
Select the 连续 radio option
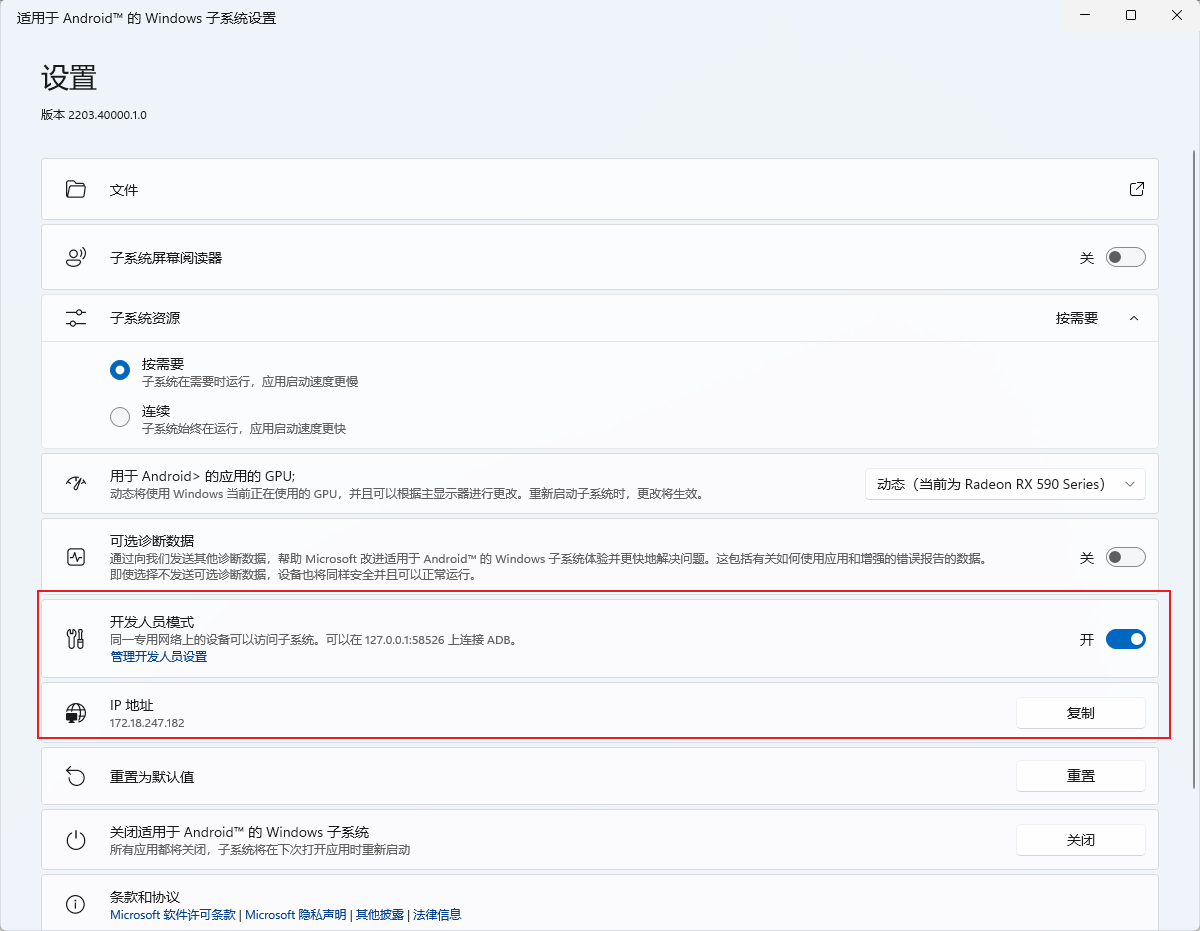[119, 417]
